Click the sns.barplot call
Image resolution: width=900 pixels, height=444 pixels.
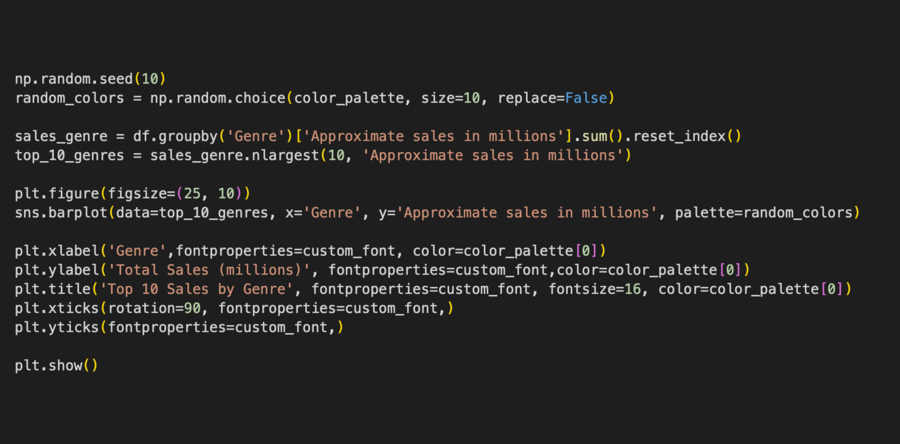coord(60,212)
